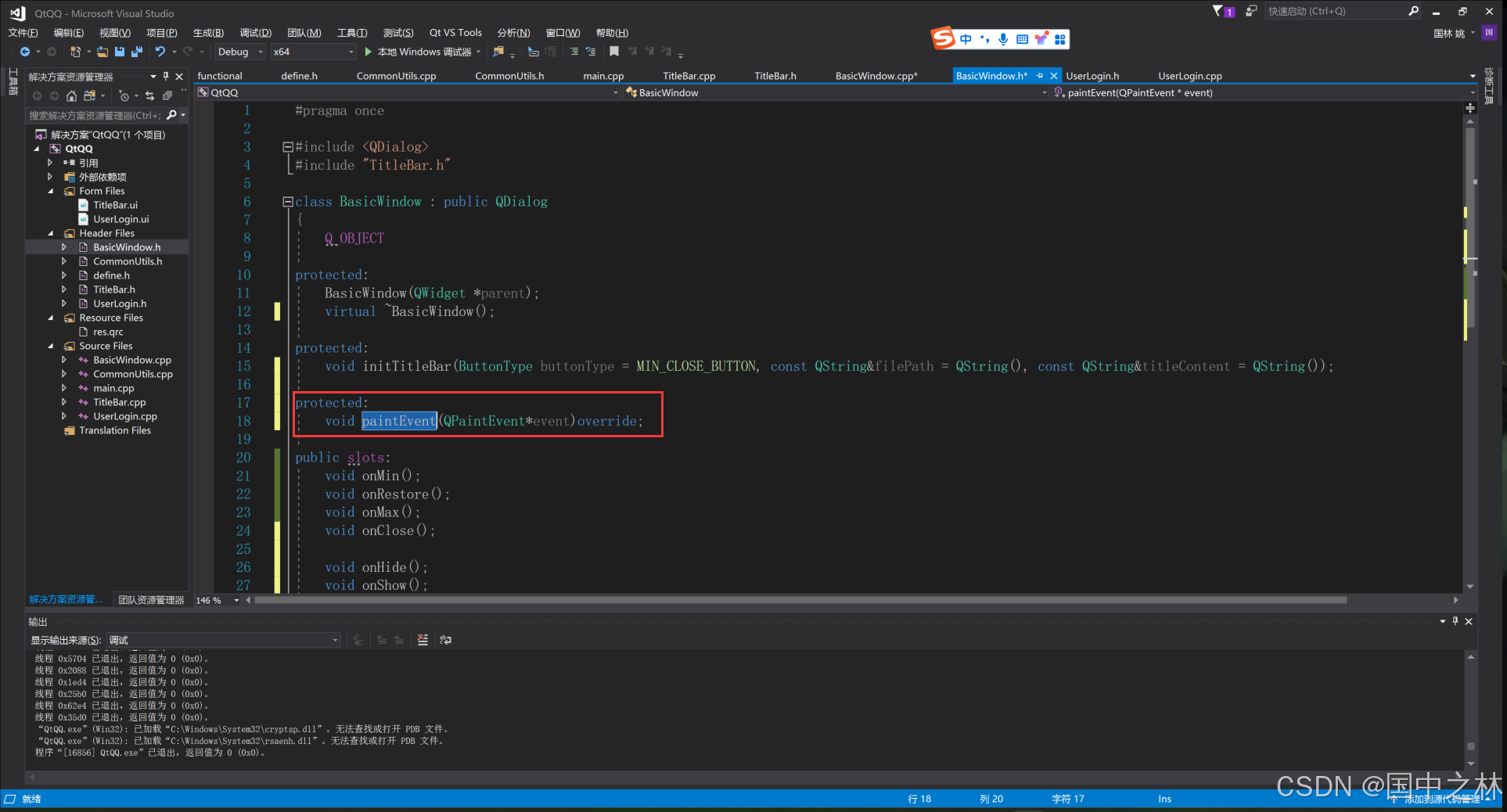
Task: Pin the Output panel
Action: click(x=1455, y=621)
